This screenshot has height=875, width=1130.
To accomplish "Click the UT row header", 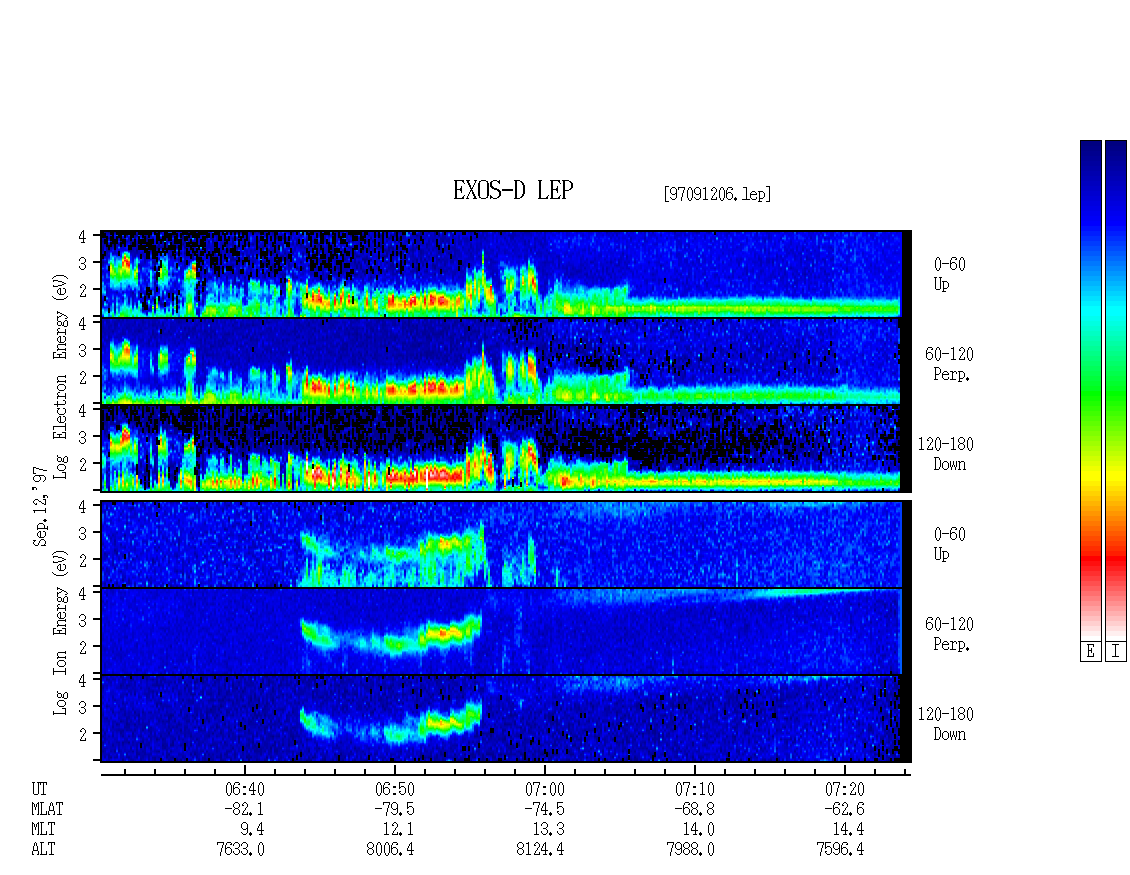I will pos(40,789).
